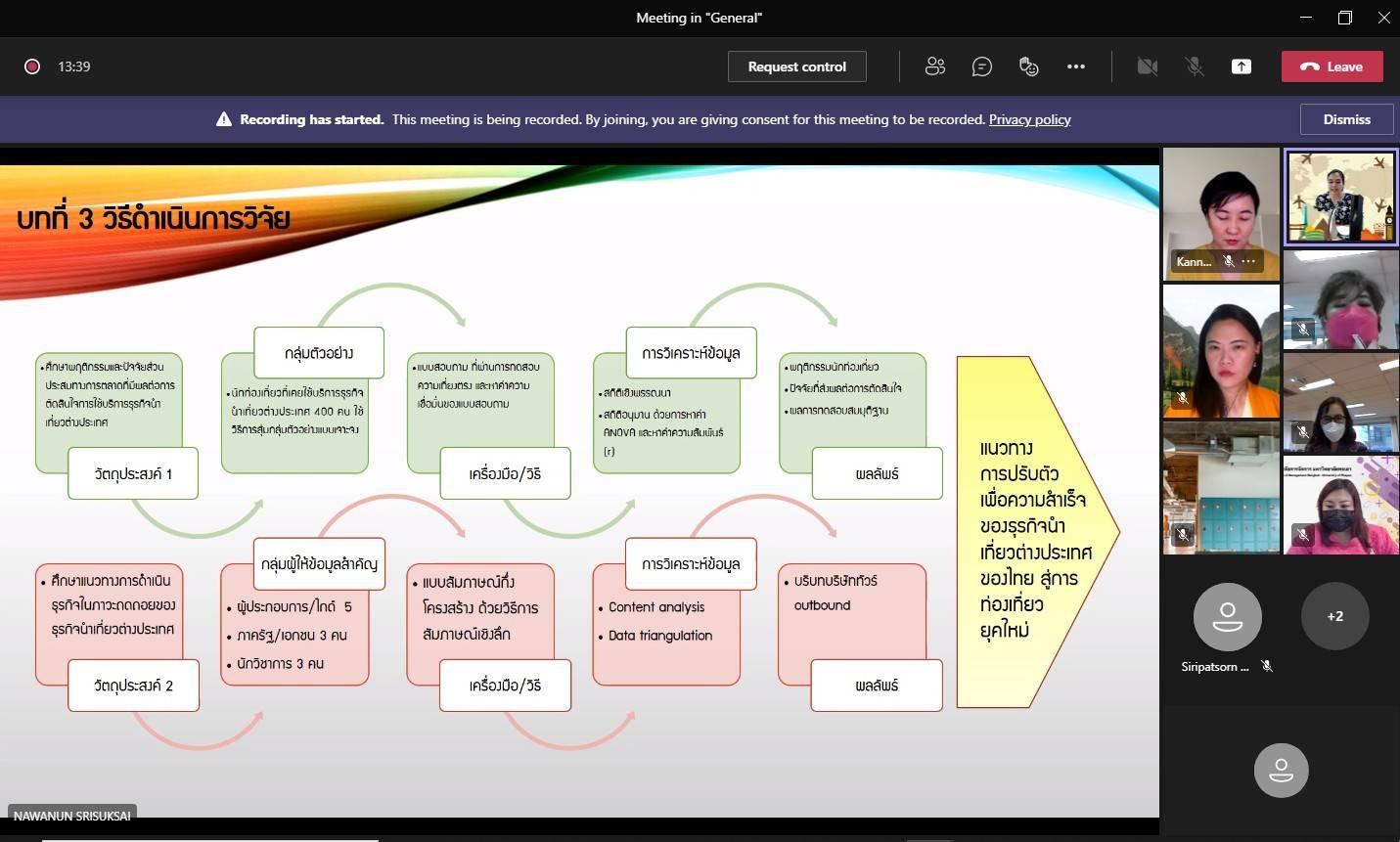Viewport: 1400px width, 842px height.
Task: Leave the meeting
Action: (1332, 66)
